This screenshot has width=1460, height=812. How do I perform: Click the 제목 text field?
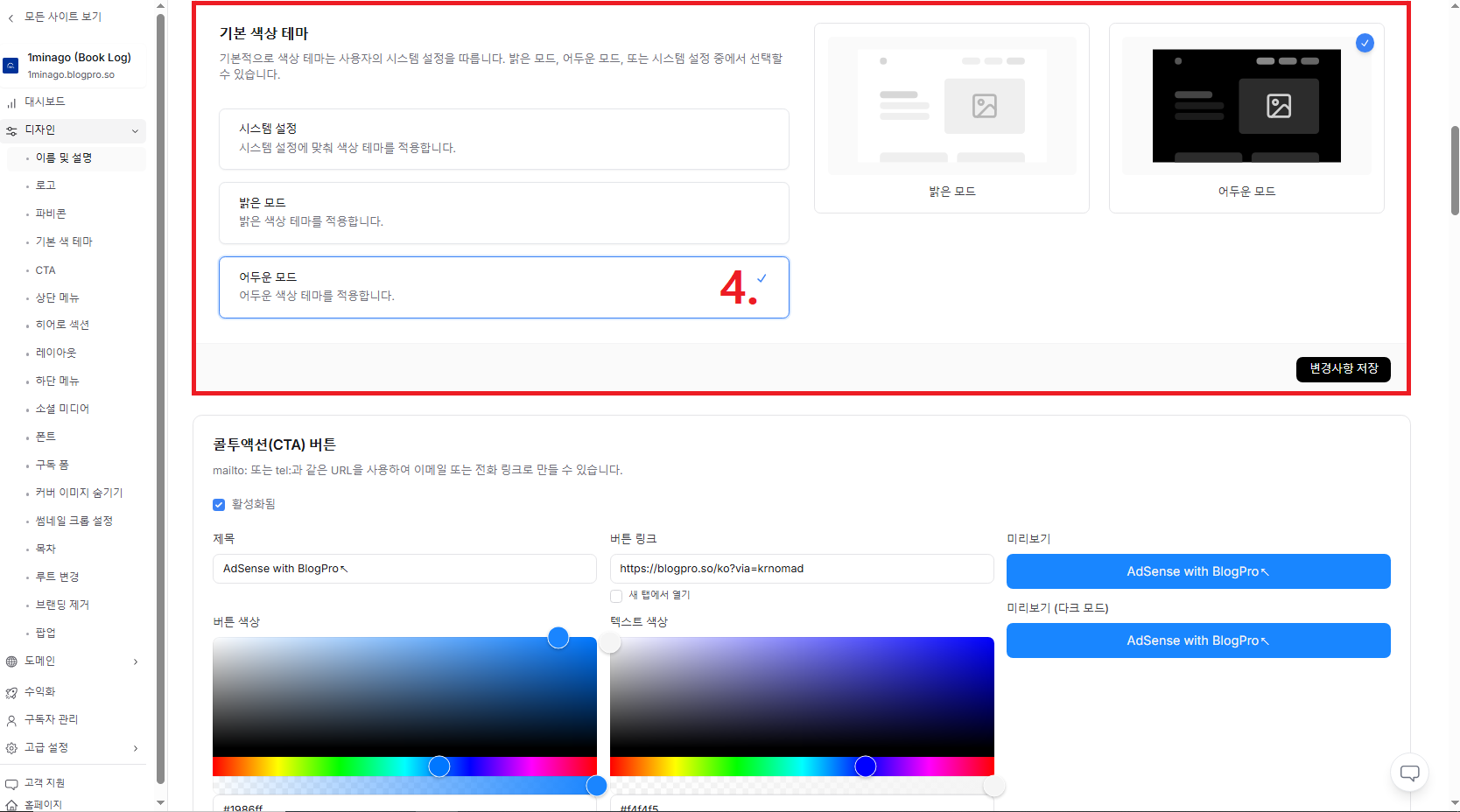(x=404, y=569)
